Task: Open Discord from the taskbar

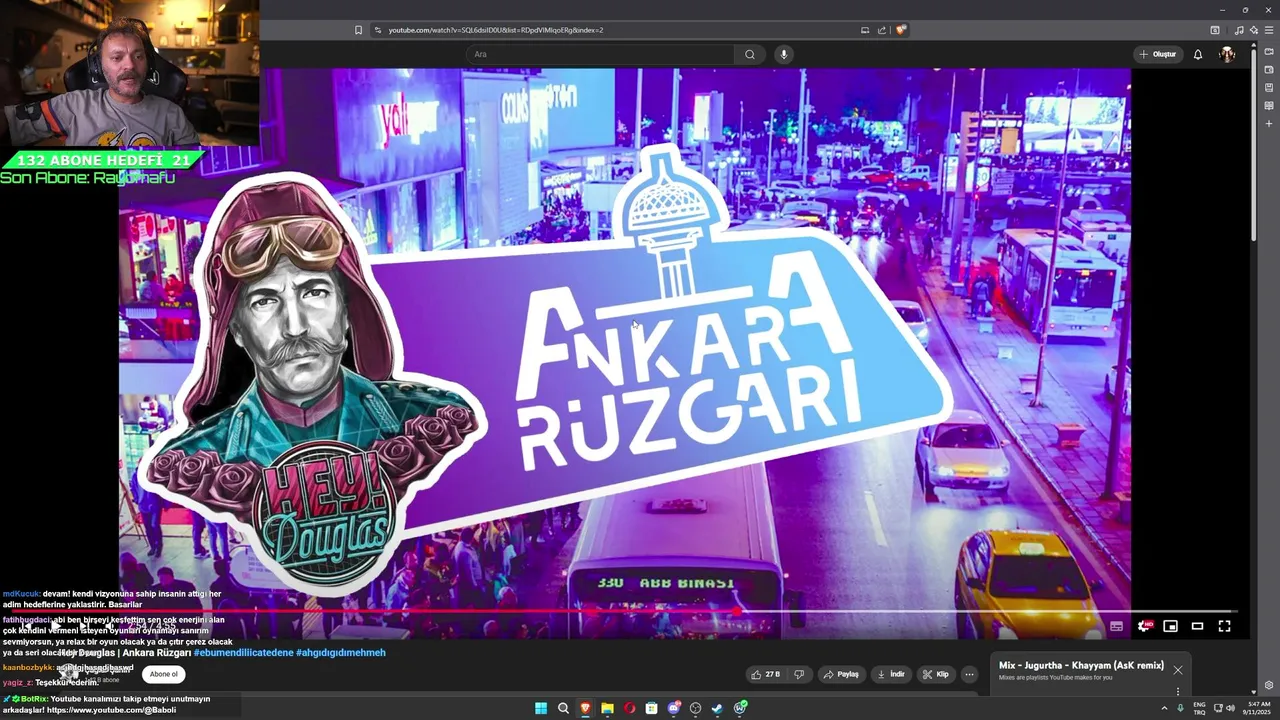Action: tap(674, 708)
